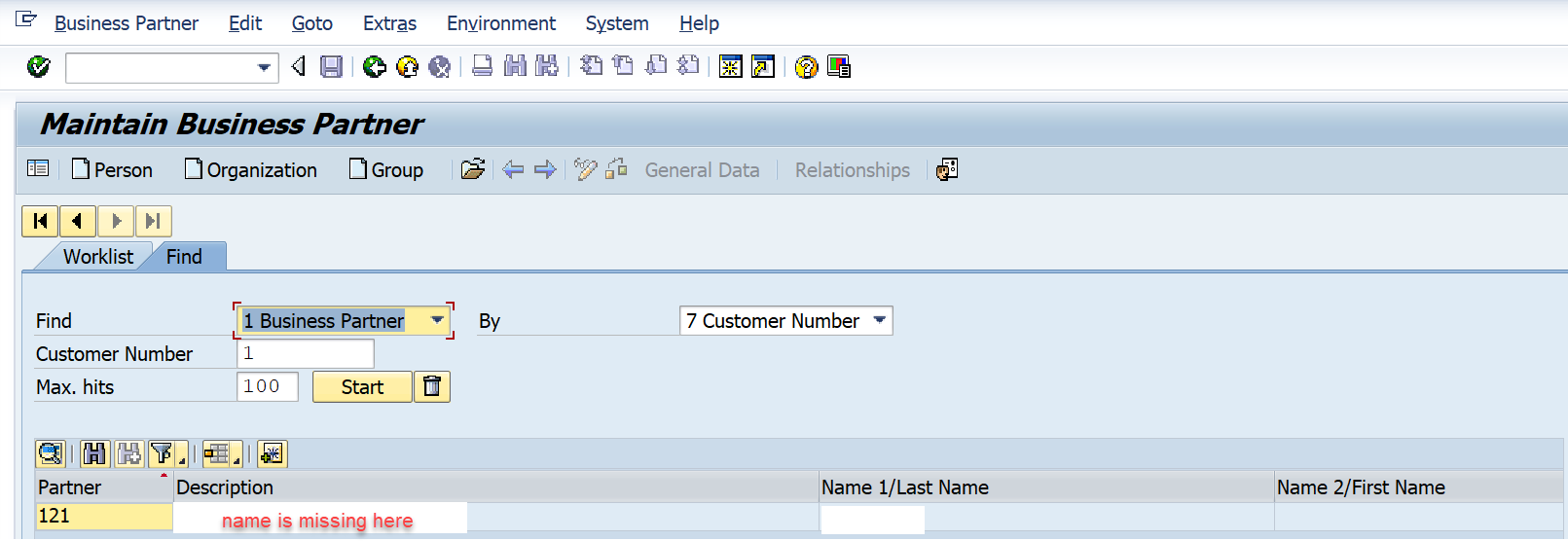Screen dimensions: 1568x541
Task: Click the green checkmark Enter icon
Action: 38,66
